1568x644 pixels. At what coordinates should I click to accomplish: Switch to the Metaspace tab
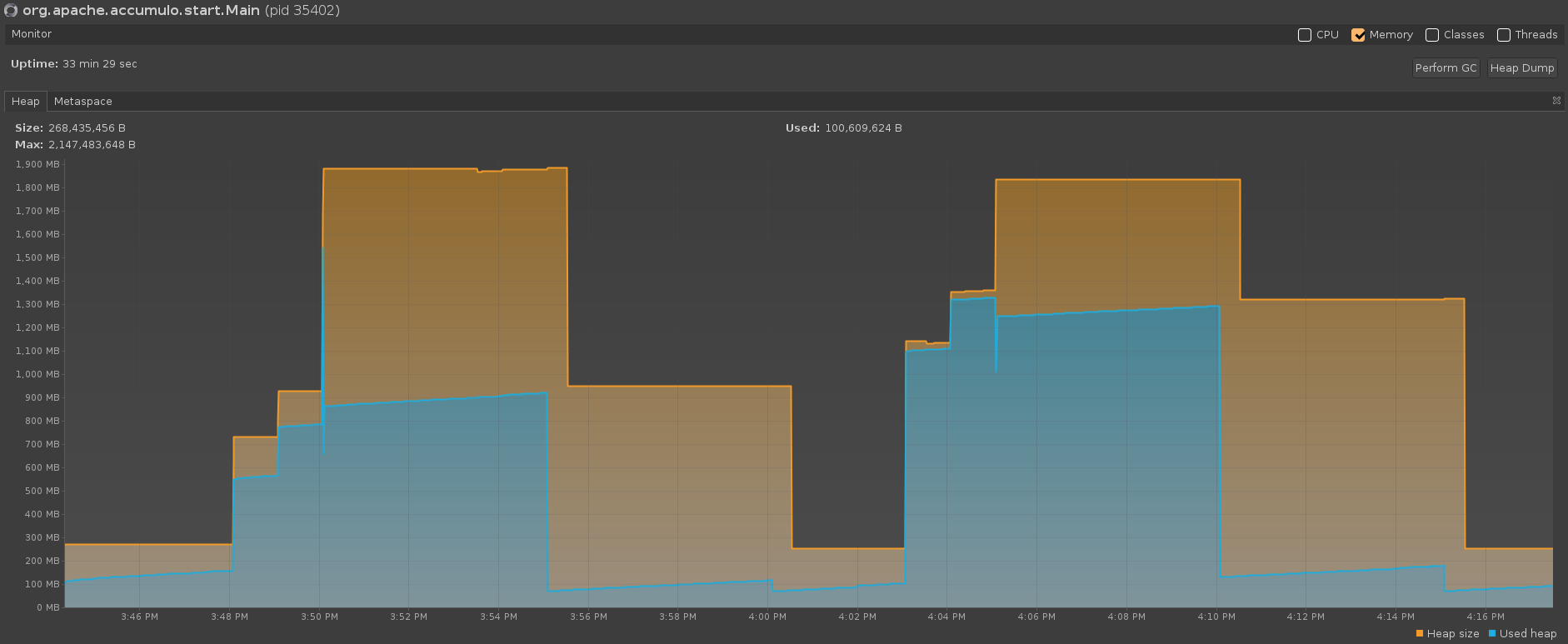[x=82, y=102]
